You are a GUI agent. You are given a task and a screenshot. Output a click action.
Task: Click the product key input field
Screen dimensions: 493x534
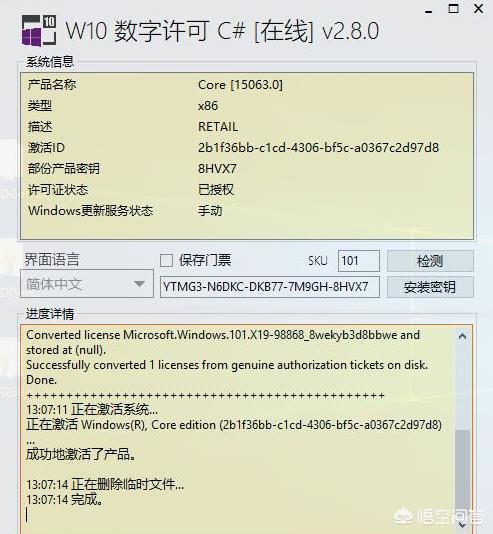[270, 287]
